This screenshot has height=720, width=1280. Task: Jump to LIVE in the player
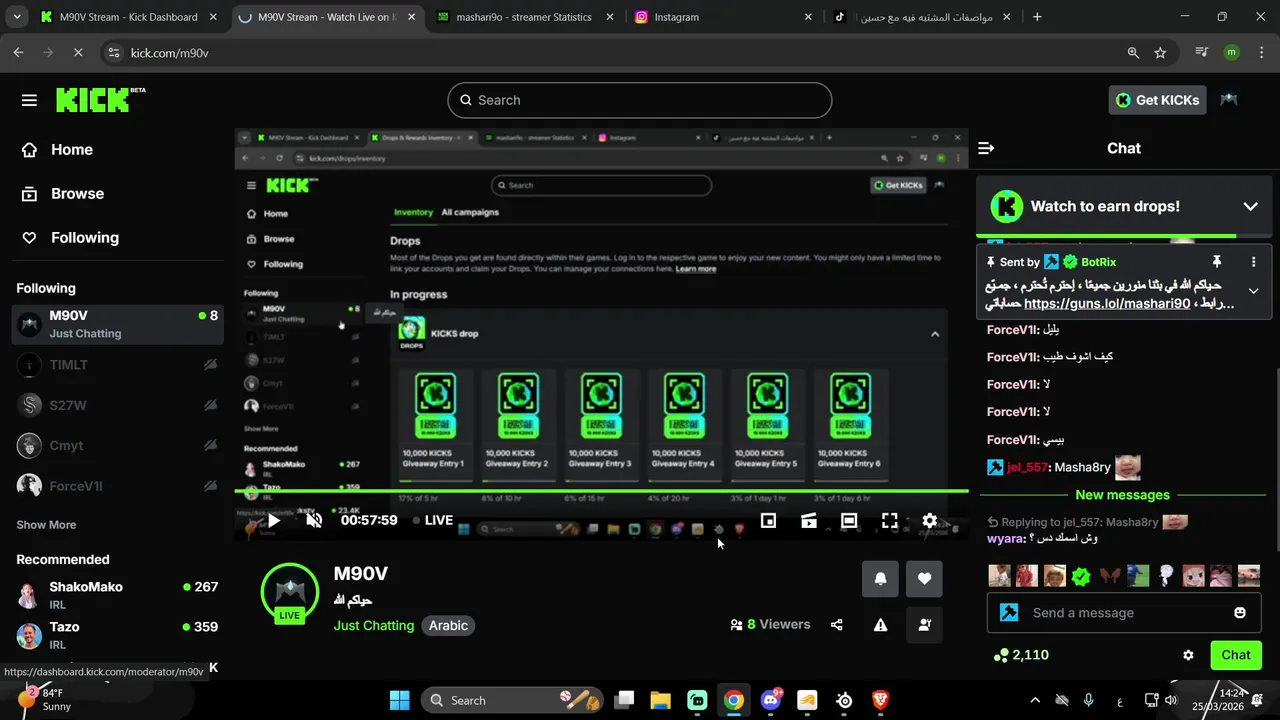tap(431, 520)
